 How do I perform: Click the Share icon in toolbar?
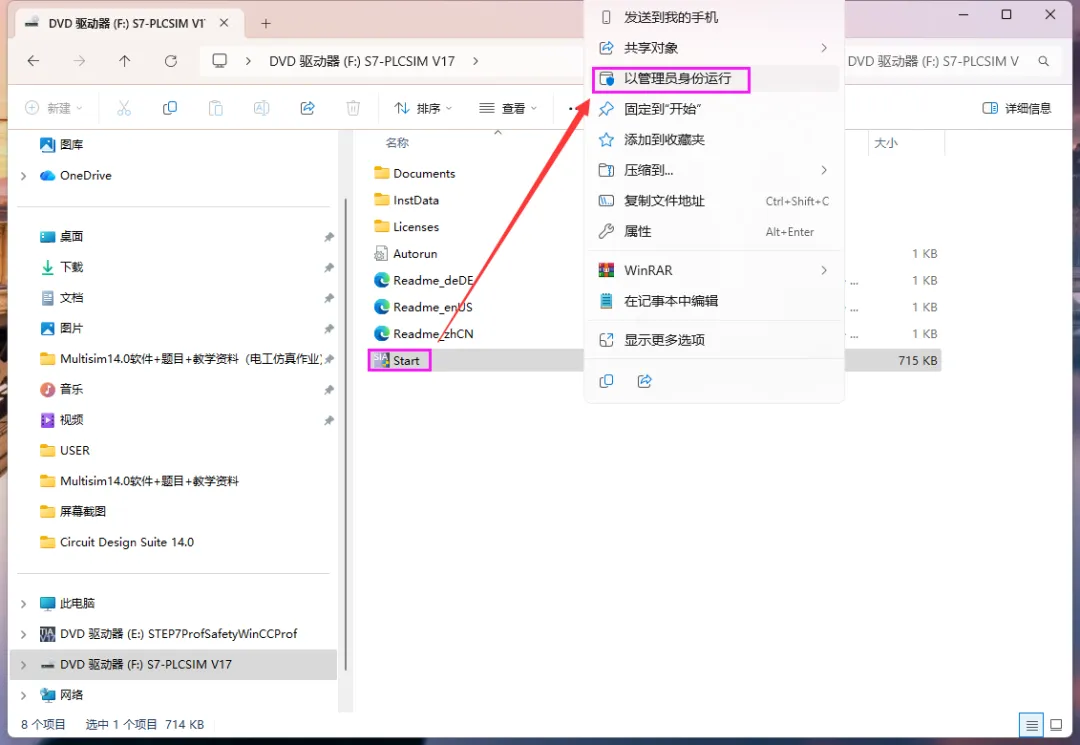pyautogui.click(x=307, y=108)
